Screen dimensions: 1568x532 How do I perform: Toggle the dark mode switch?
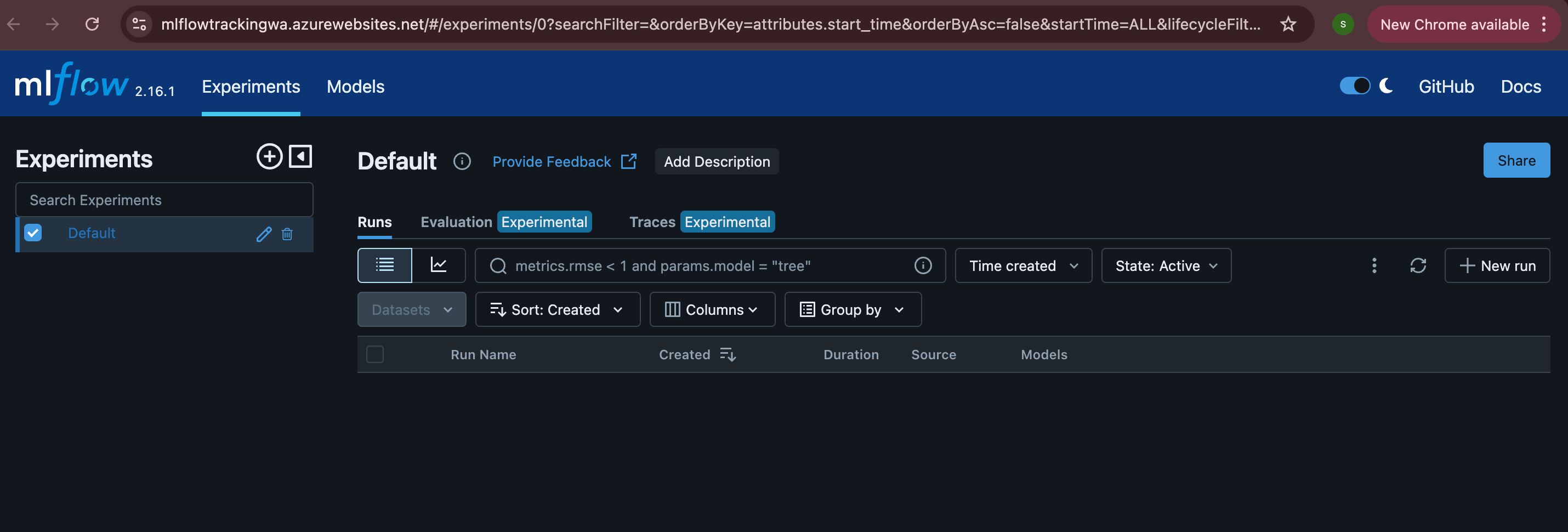point(1354,86)
